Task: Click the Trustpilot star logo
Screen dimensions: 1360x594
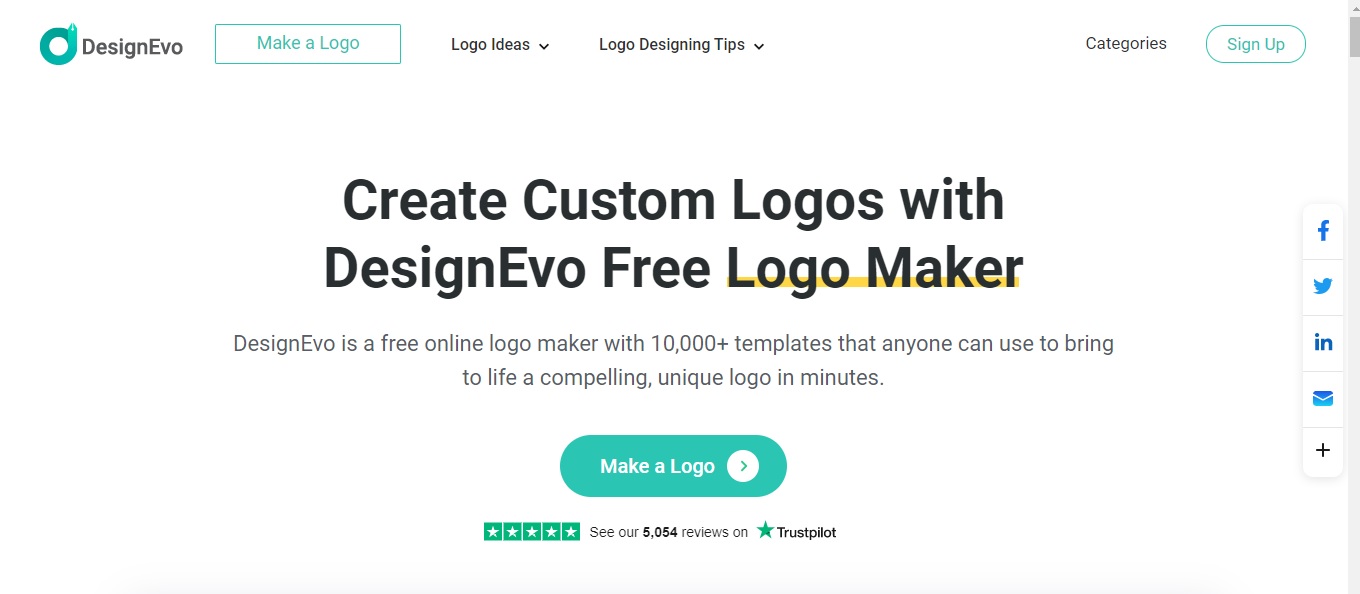Action: [766, 531]
